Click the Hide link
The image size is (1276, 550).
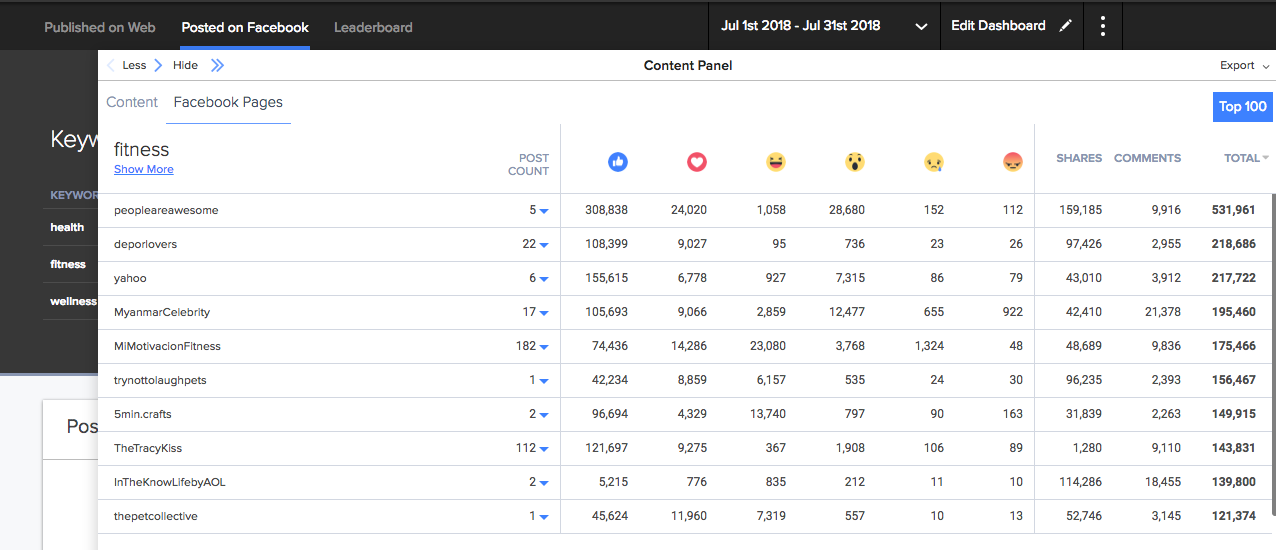185,66
